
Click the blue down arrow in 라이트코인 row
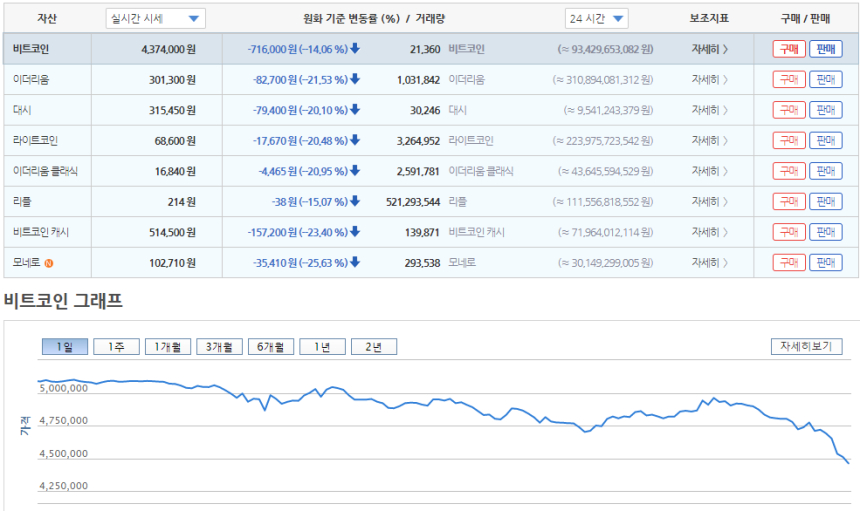[x=355, y=140]
